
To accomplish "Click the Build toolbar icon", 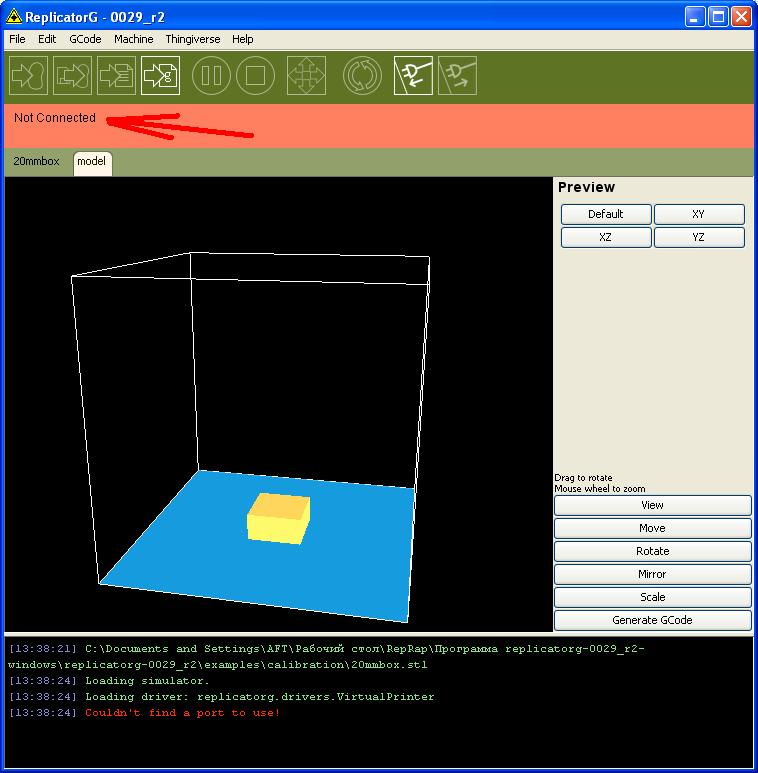I will (29, 75).
